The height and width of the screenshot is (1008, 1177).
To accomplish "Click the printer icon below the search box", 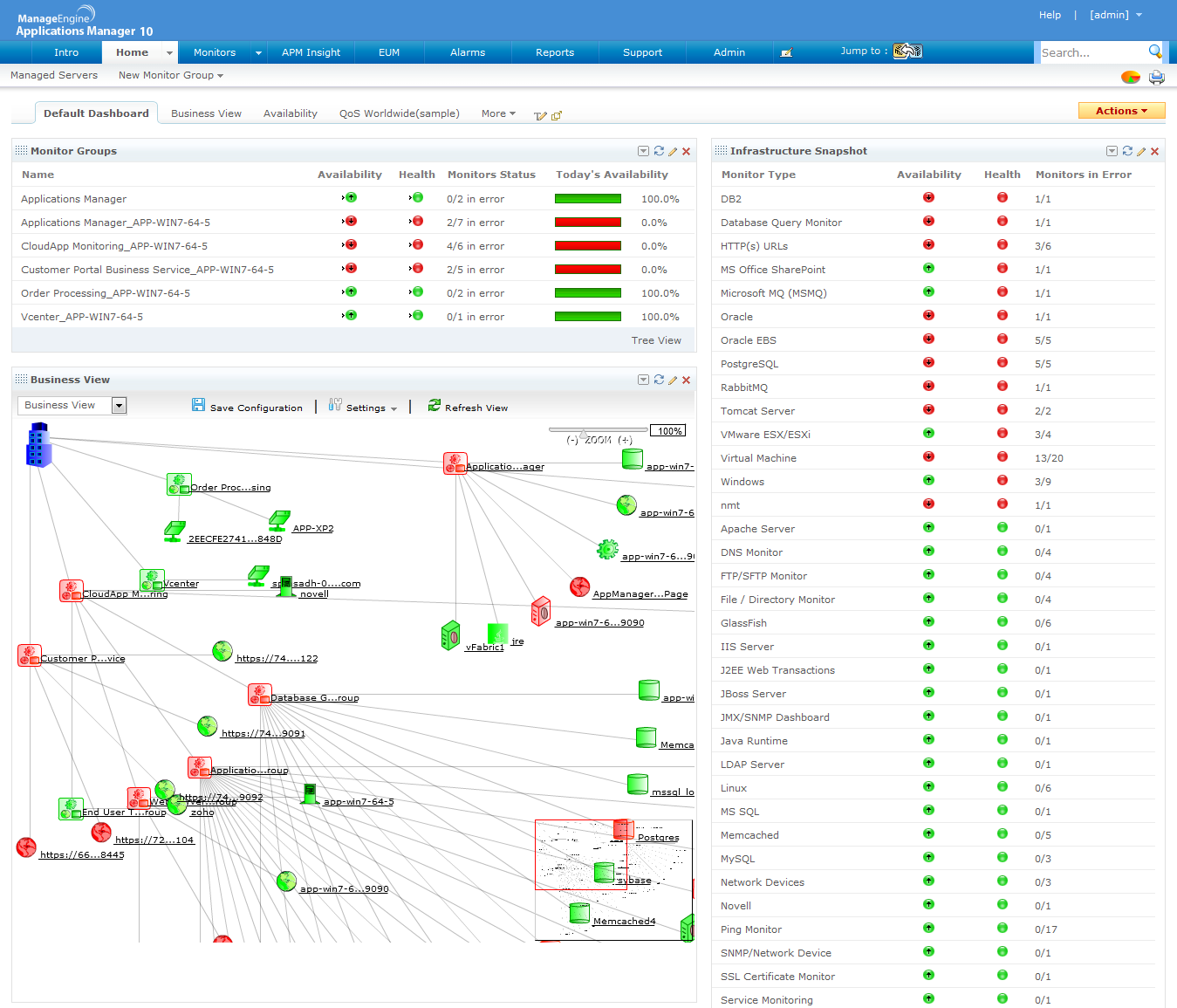I will [x=1156, y=77].
